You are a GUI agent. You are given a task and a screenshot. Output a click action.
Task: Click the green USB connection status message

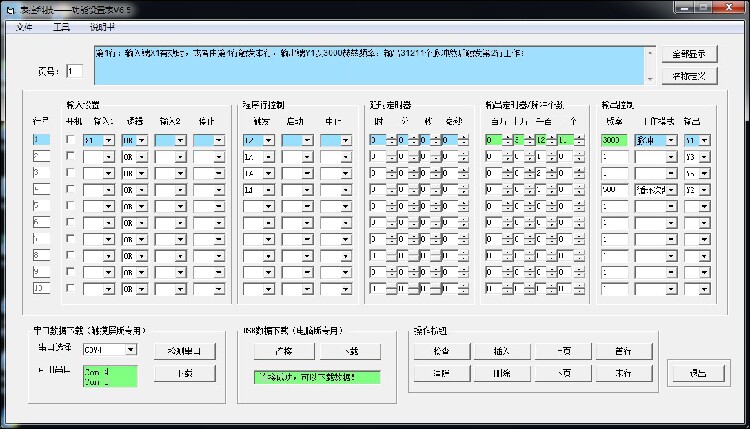tap(317, 377)
